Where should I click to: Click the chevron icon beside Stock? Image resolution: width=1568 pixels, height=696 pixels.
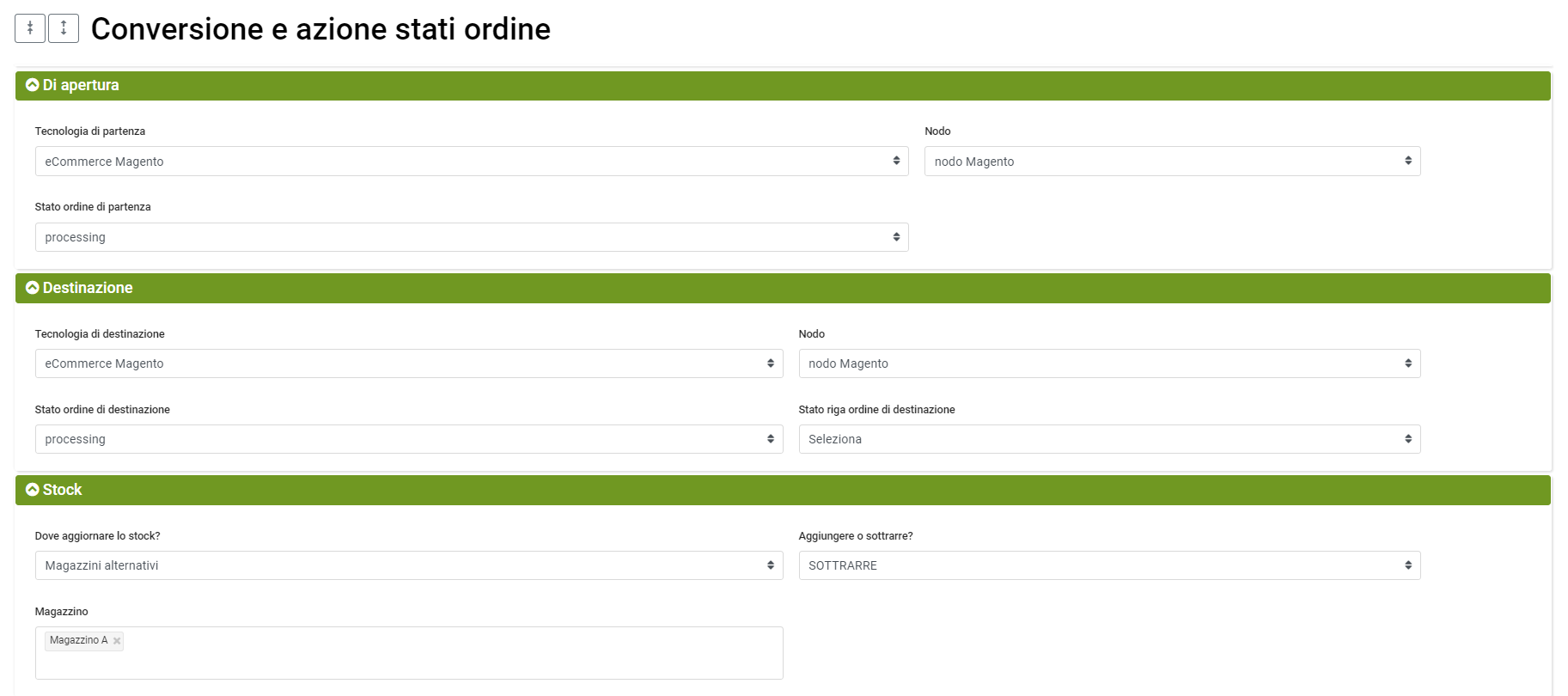pyautogui.click(x=33, y=490)
